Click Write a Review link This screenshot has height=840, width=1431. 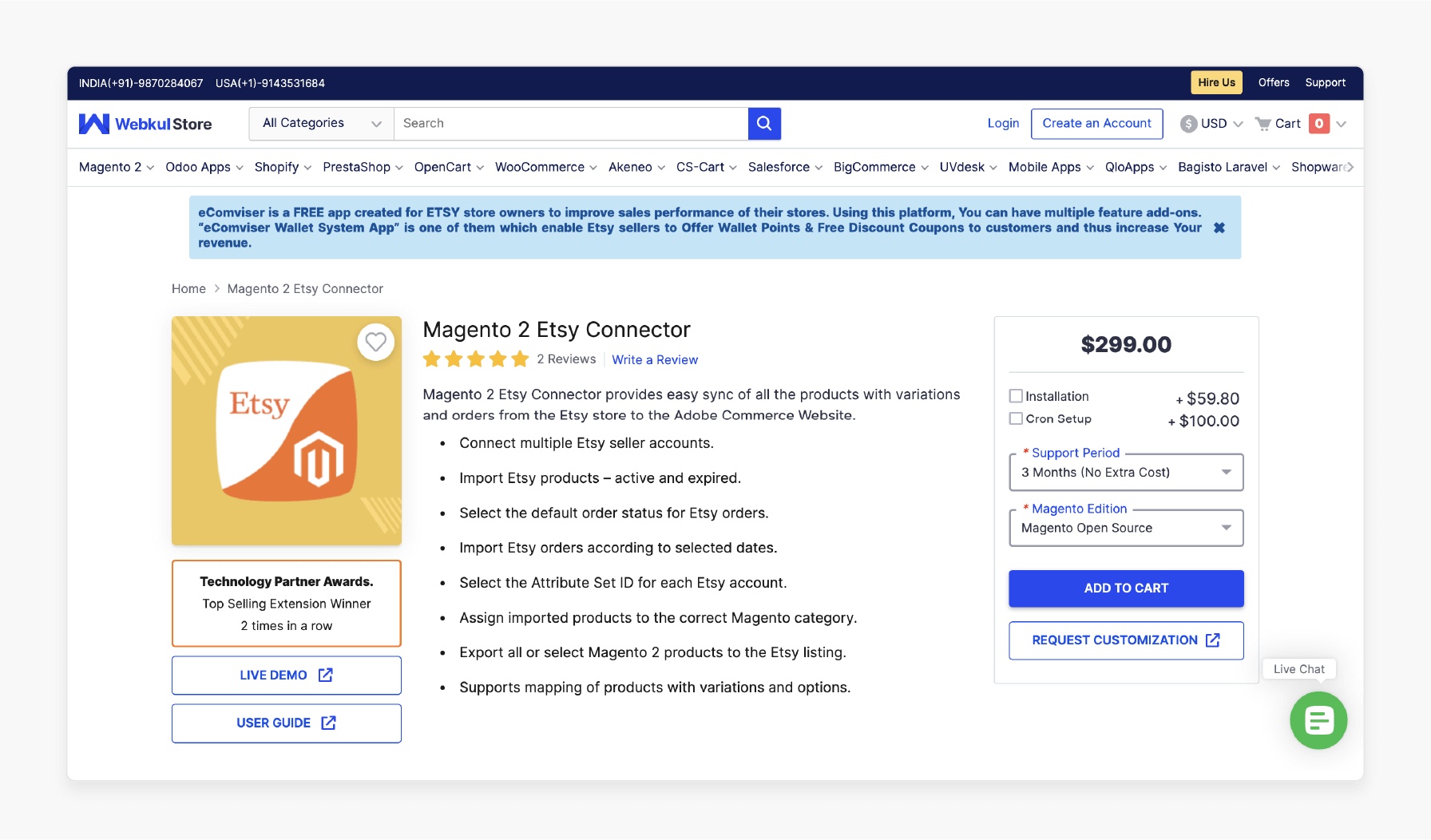(x=655, y=360)
